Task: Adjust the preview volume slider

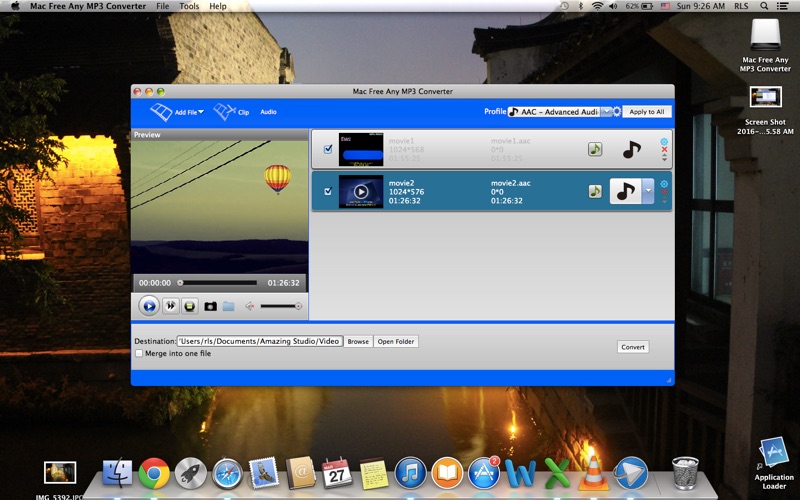Action: coord(281,306)
